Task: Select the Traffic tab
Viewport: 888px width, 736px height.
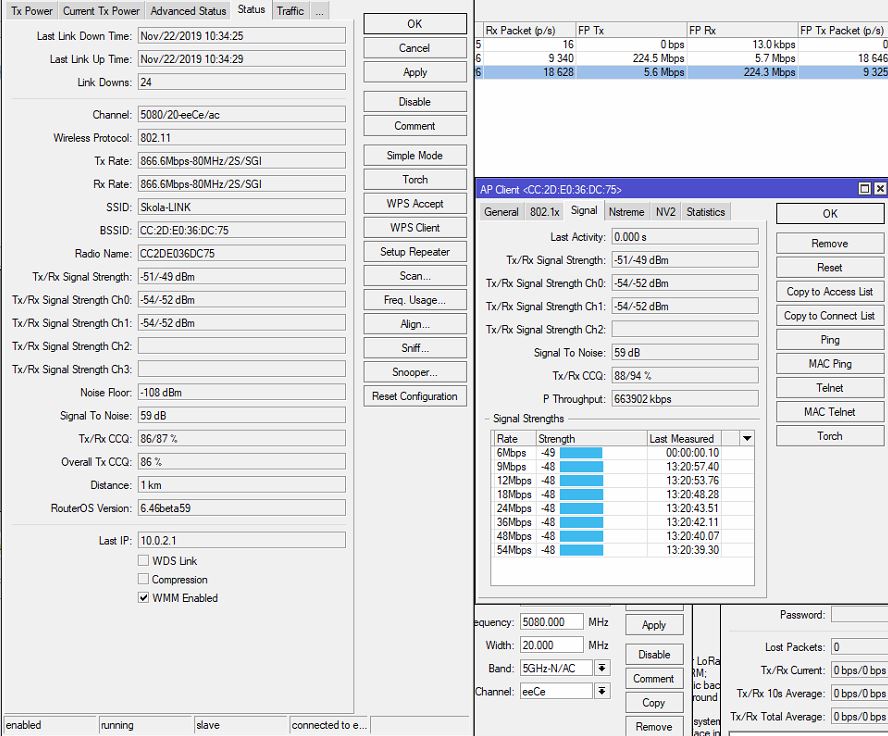Action: 290,11
